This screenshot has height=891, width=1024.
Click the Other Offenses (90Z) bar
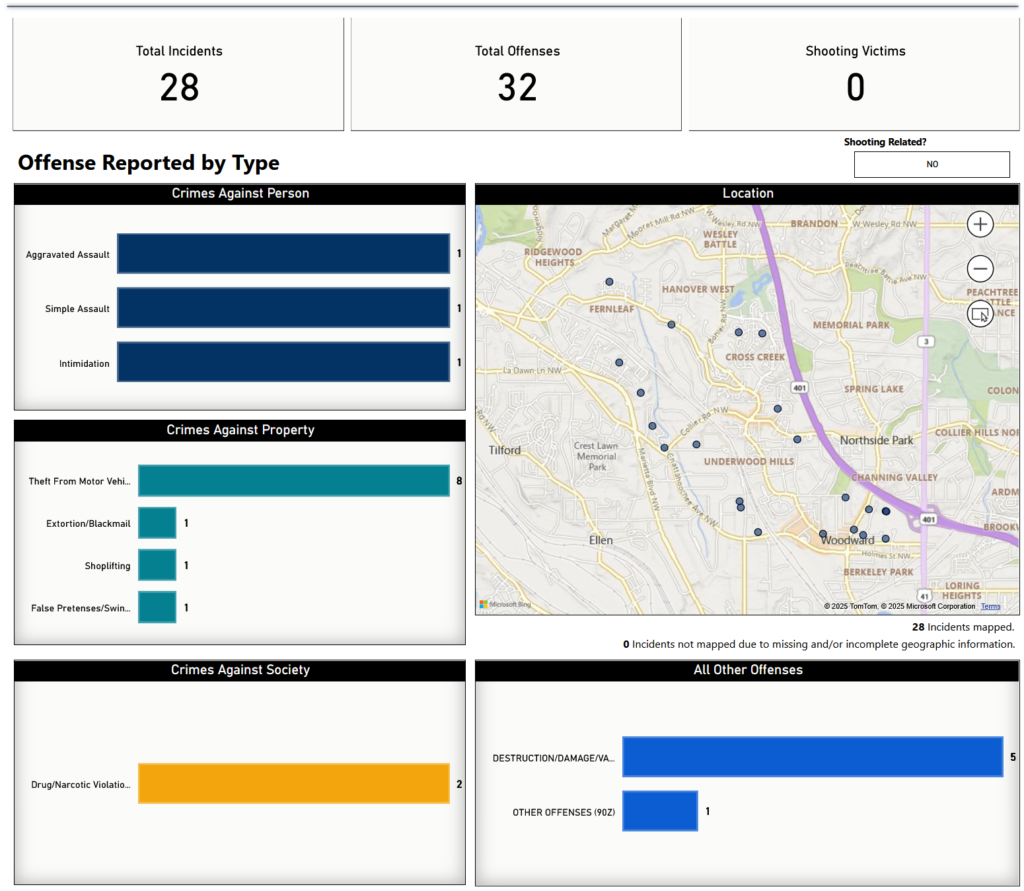pos(660,811)
